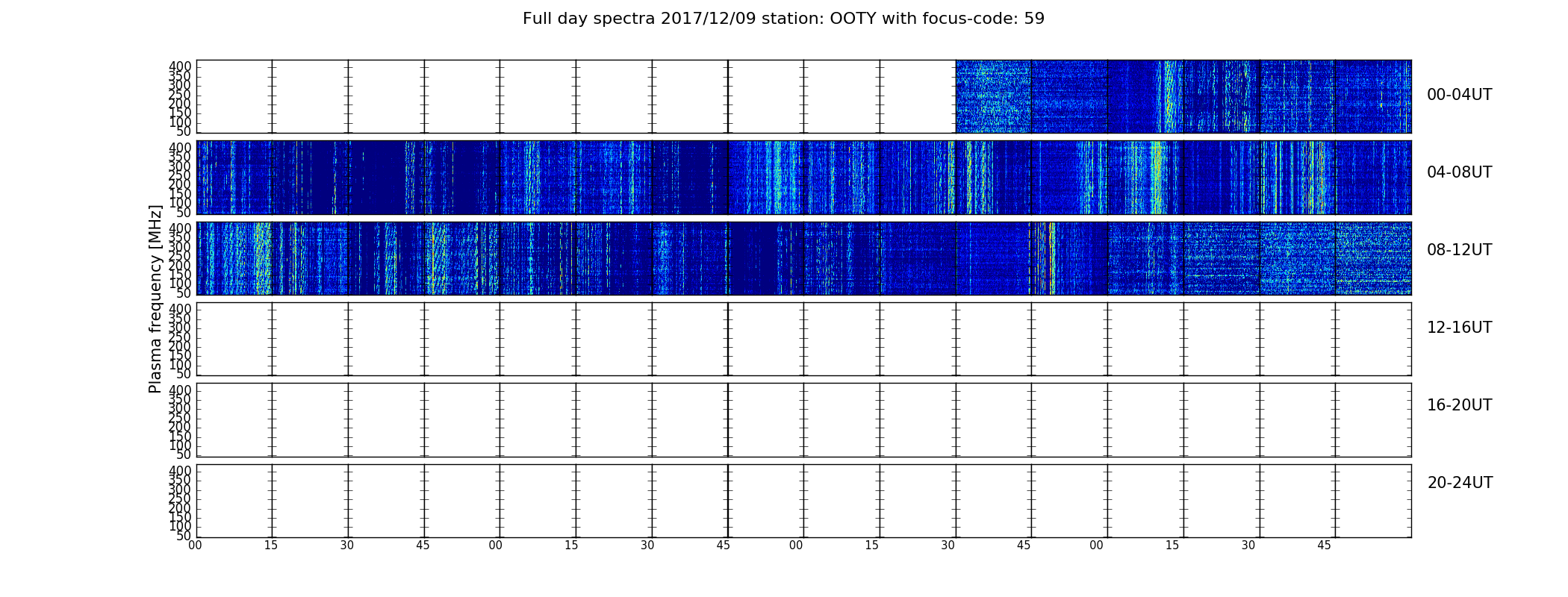The image size is (1568, 597).
Task: Select the '00-04UT' row label
Action: click(x=1459, y=95)
